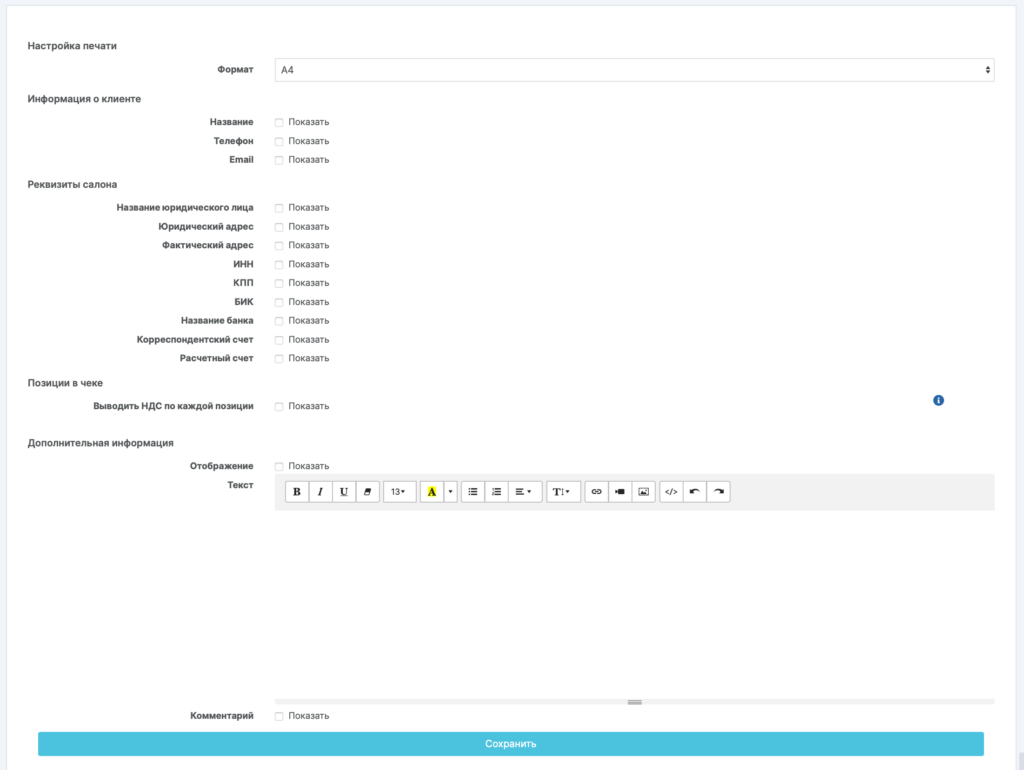Insert an unordered bullet list
The width and height of the screenshot is (1024, 770).
[x=473, y=492]
